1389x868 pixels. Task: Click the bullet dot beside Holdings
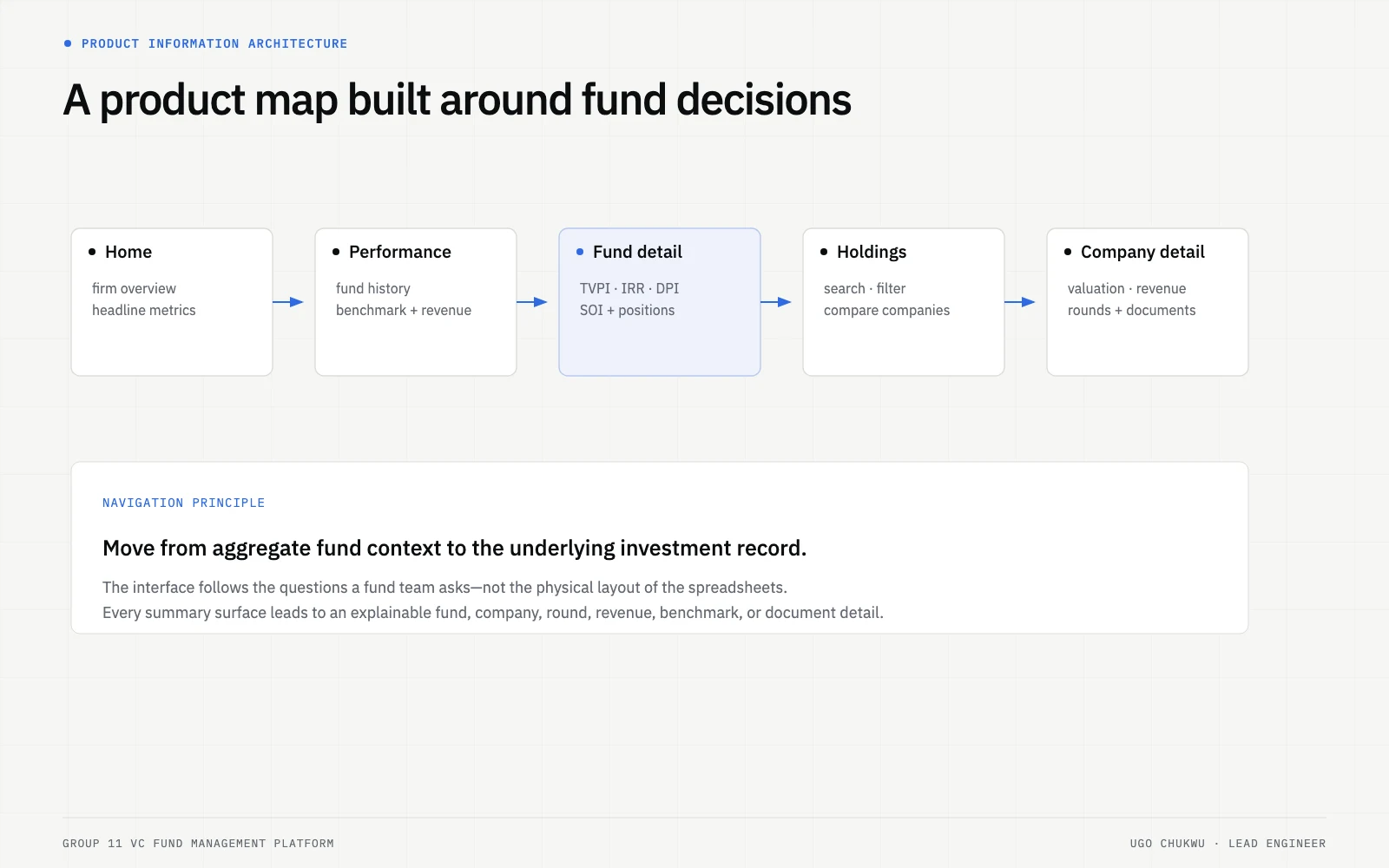coord(824,252)
